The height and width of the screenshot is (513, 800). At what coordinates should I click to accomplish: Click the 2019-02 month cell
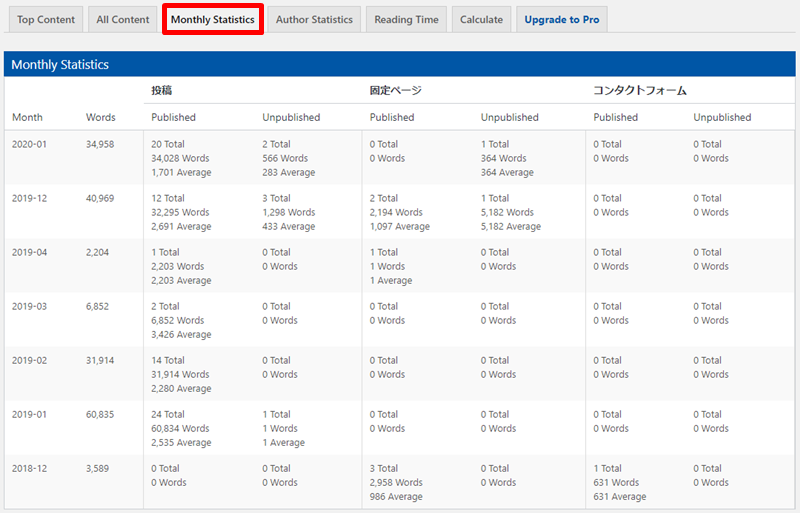tap(29, 360)
